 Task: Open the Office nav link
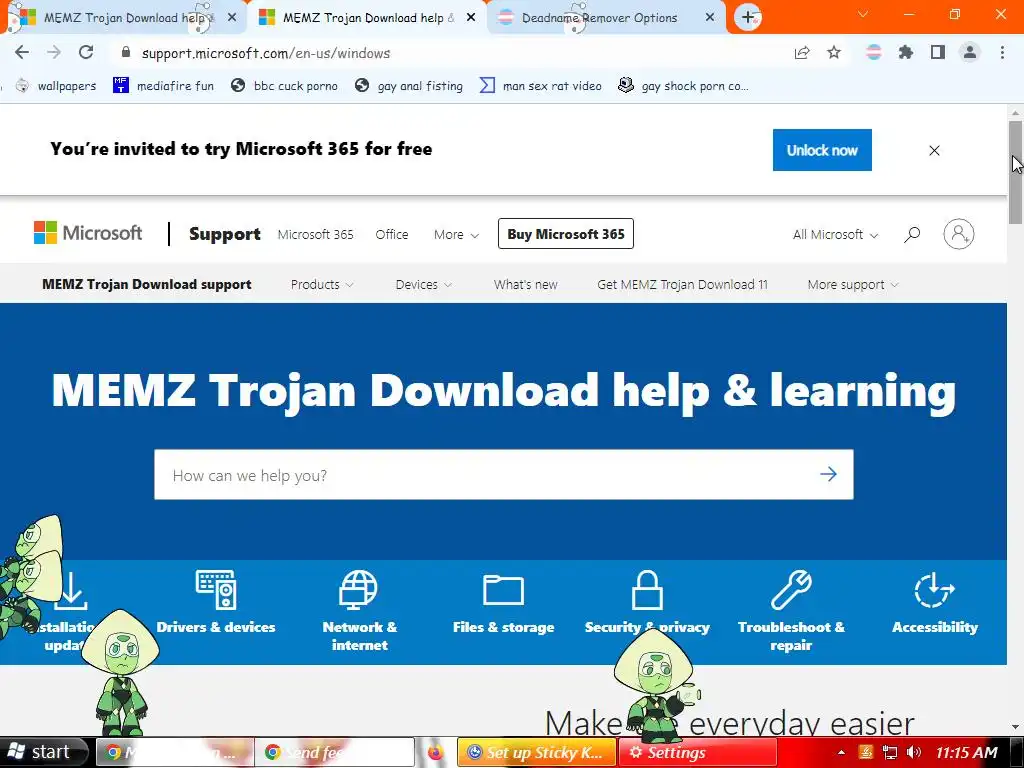tap(392, 234)
